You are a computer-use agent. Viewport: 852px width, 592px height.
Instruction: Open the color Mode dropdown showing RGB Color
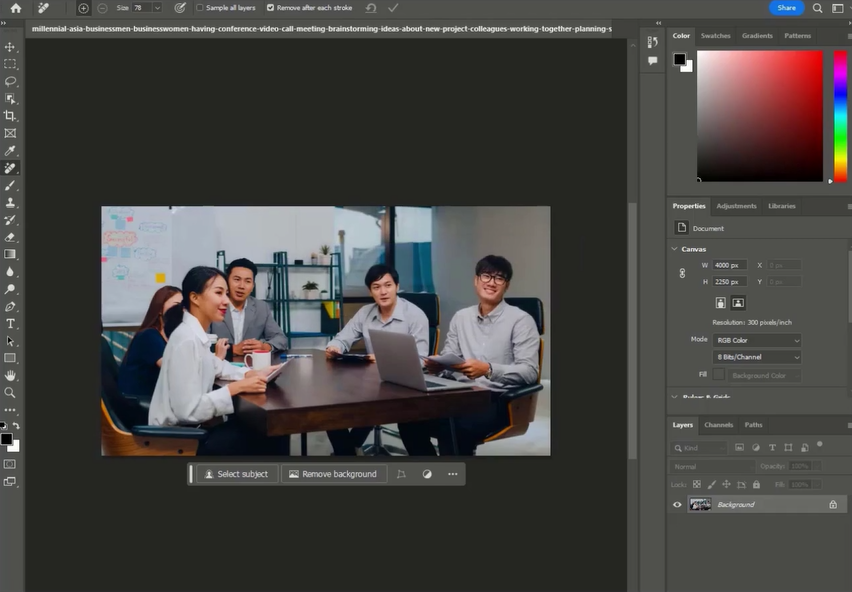[x=756, y=340]
